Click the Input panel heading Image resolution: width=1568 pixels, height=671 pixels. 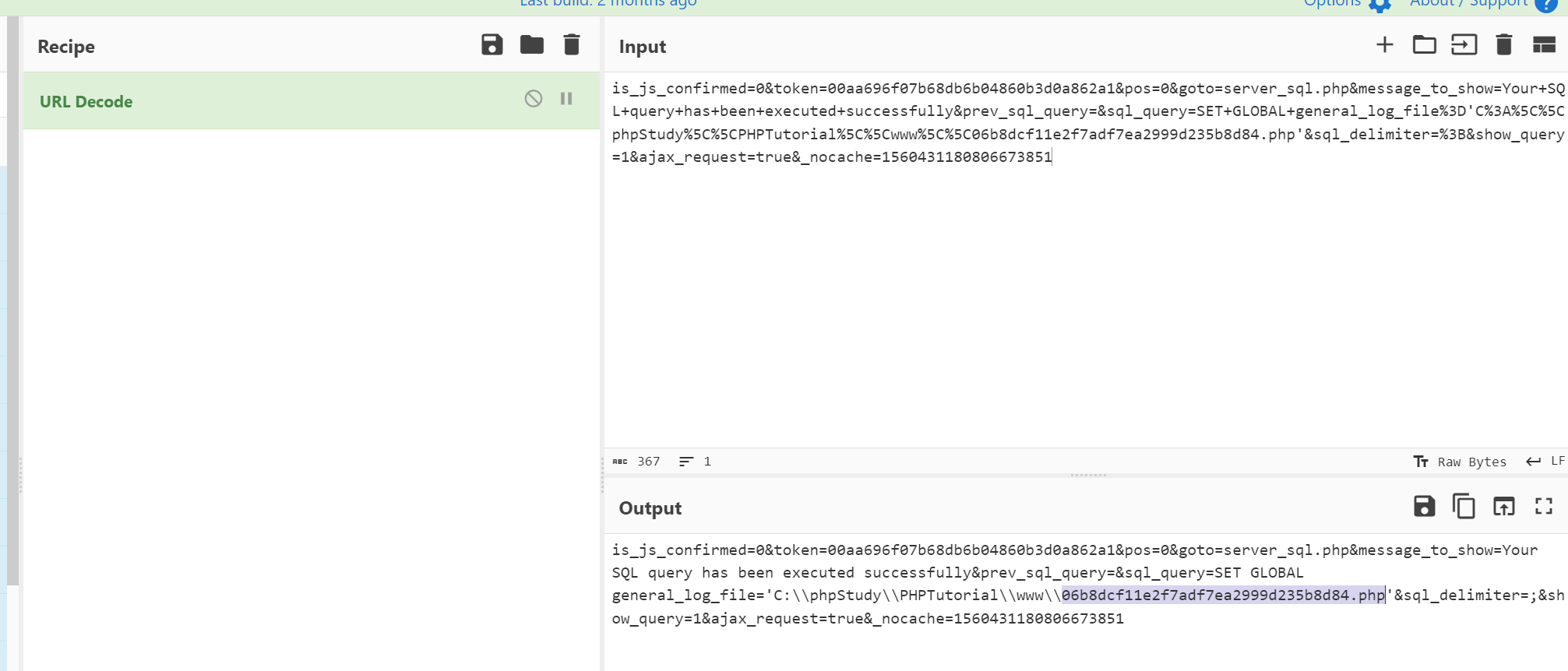click(x=643, y=47)
